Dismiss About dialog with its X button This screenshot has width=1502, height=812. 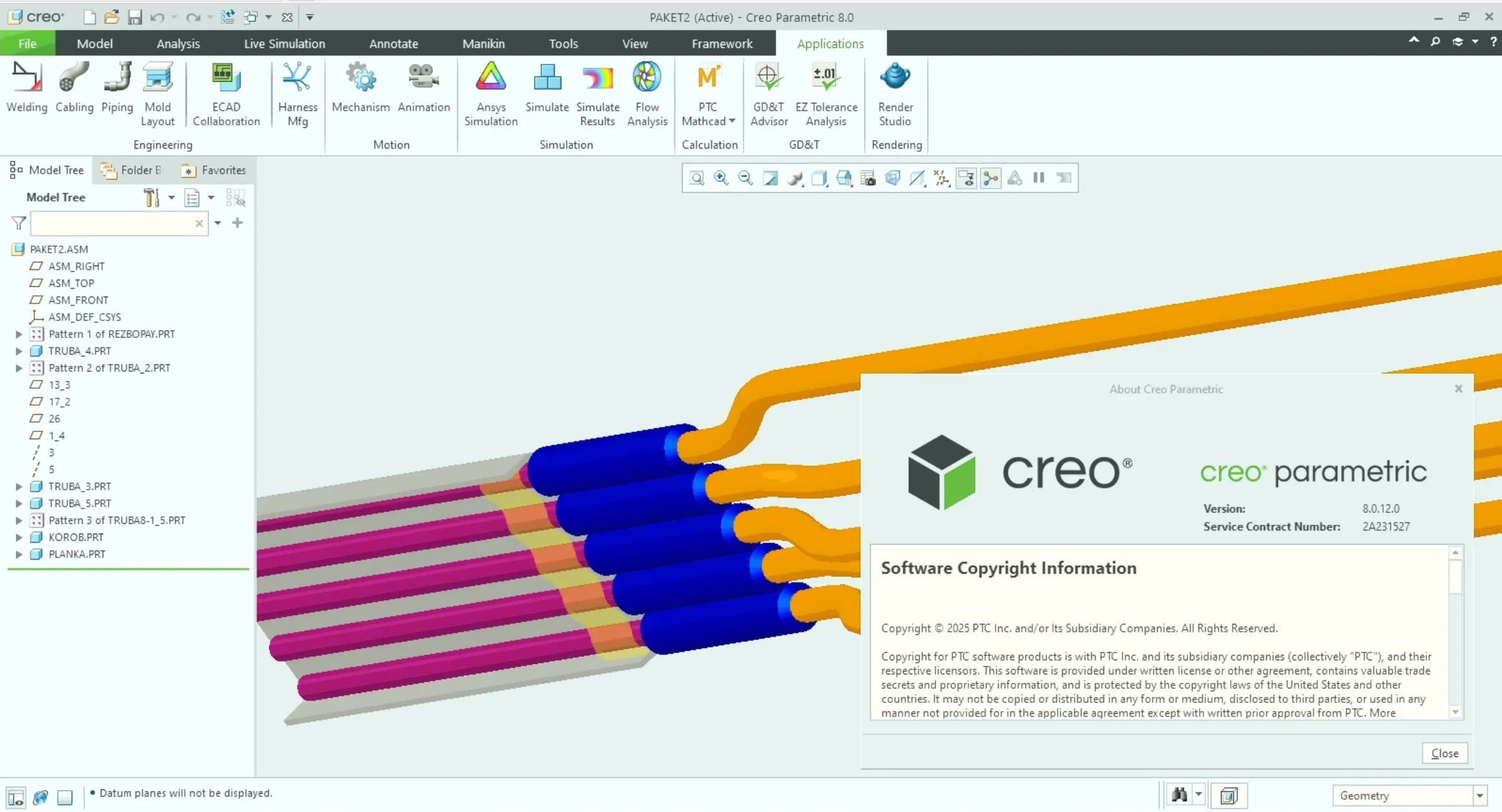click(1458, 388)
